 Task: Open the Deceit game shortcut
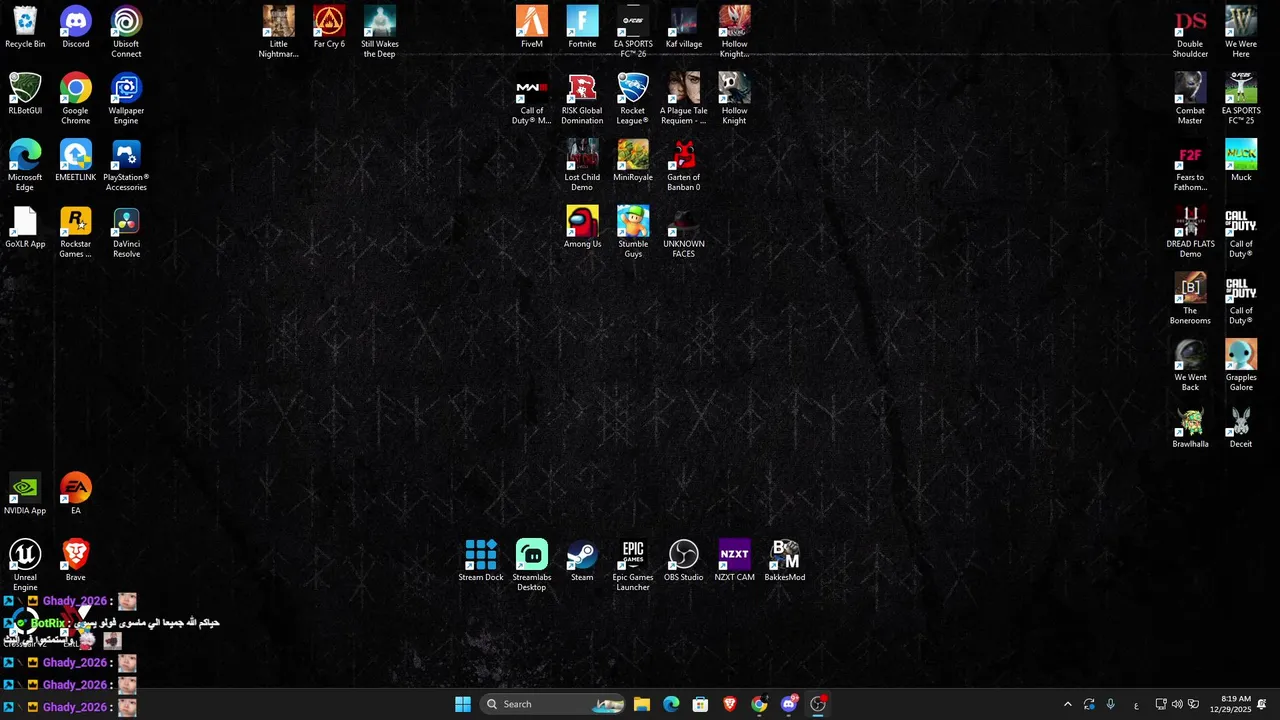1241,427
